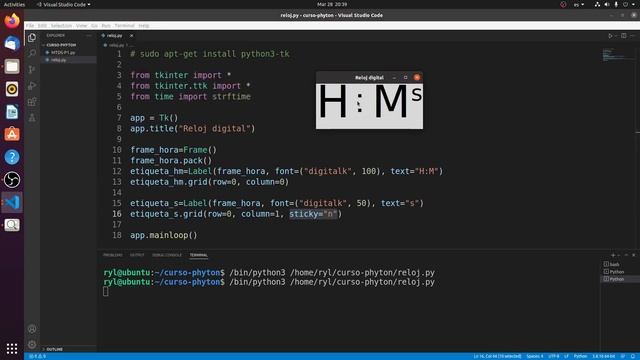Open the Files app from the dock

(12, 66)
